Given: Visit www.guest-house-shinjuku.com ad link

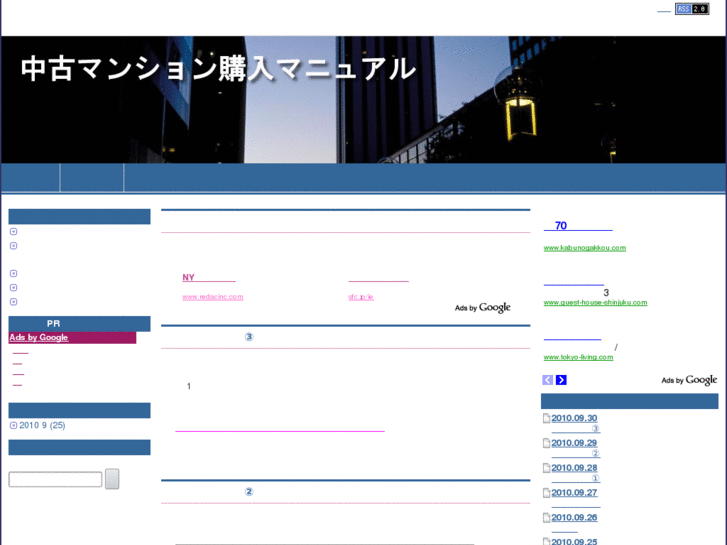Looking at the screenshot, I should pyautogui.click(x=595, y=302).
